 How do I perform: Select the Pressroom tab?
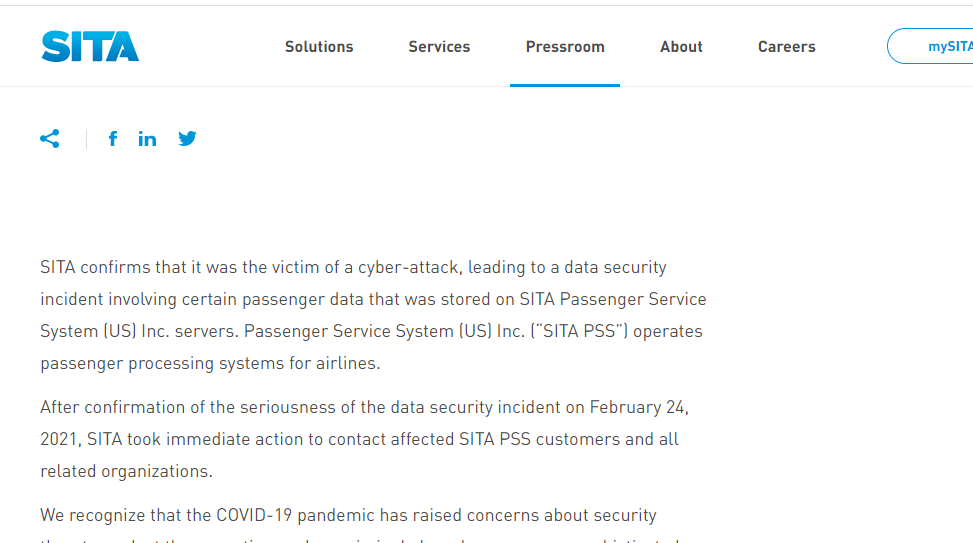565,47
